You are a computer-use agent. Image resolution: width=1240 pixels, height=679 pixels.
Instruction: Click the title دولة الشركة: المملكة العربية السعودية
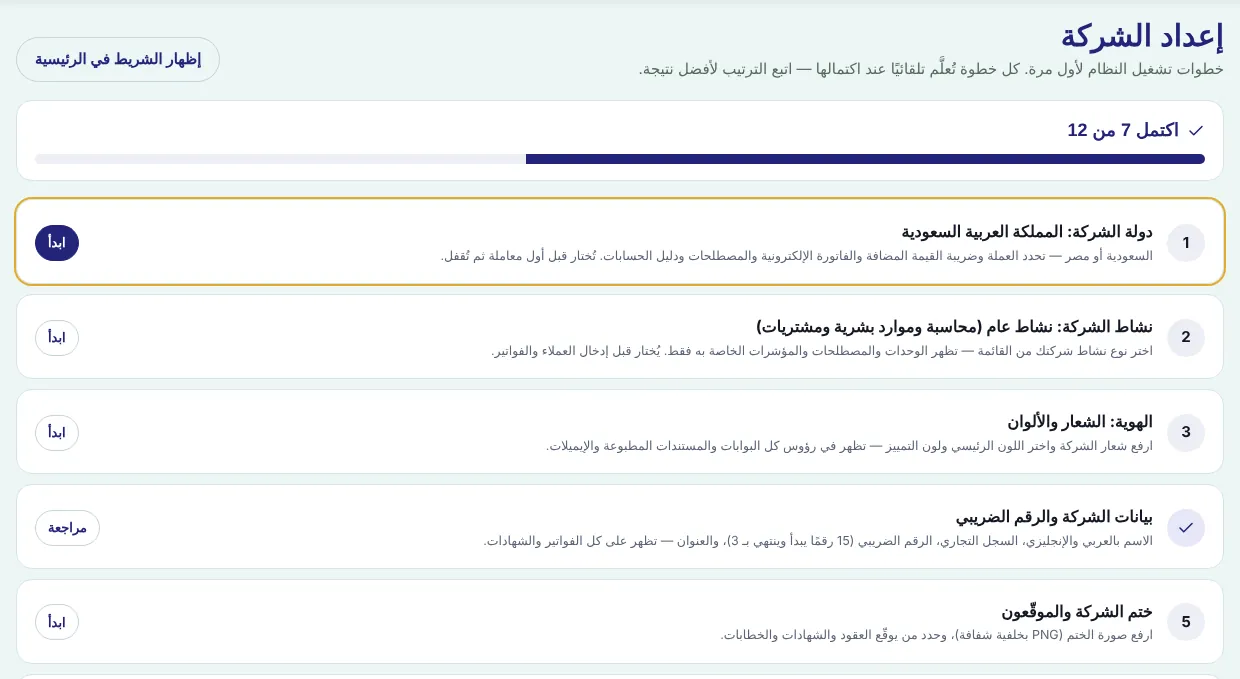(1027, 232)
